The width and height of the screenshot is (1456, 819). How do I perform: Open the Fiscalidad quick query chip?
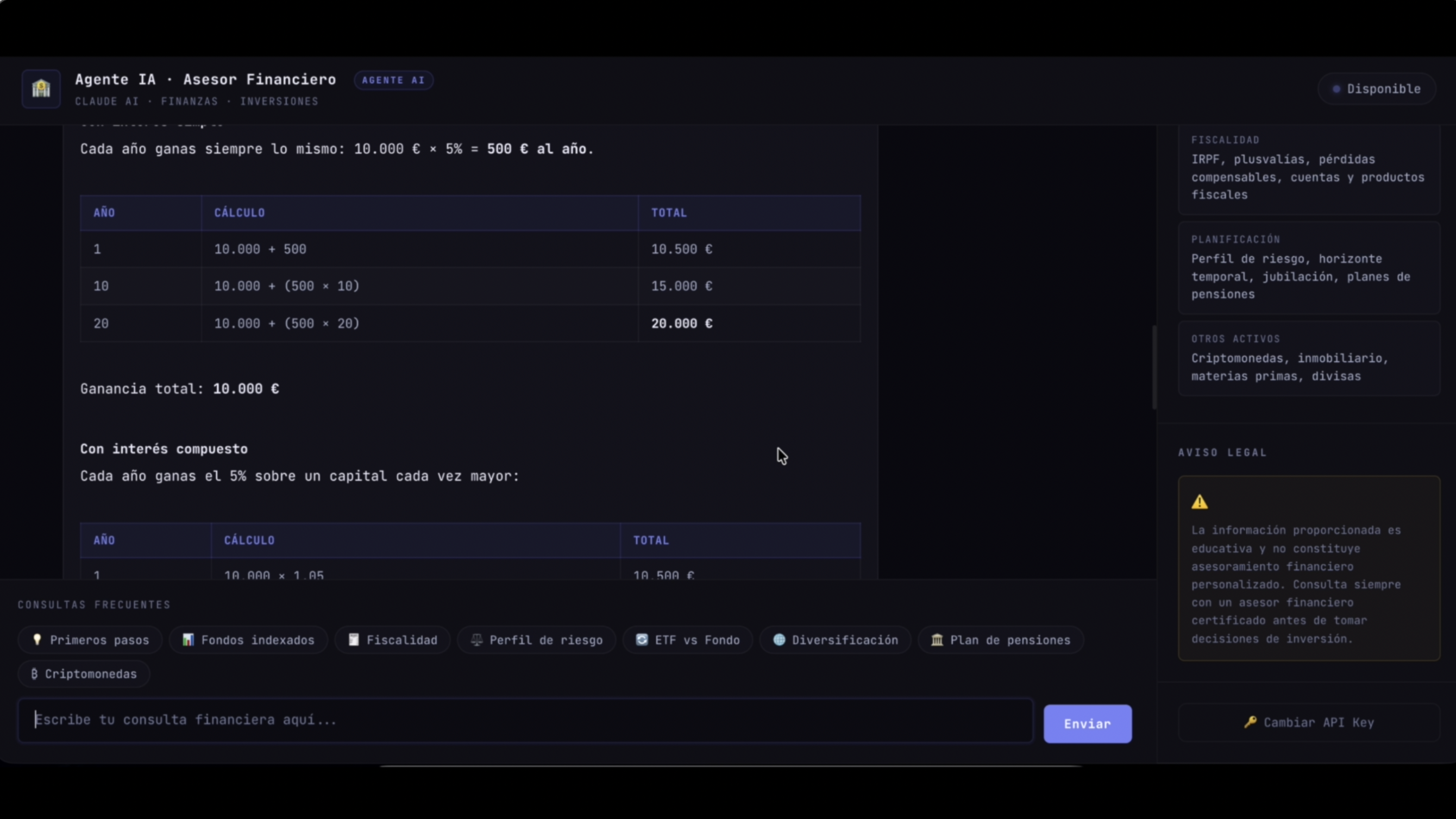tap(392, 640)
